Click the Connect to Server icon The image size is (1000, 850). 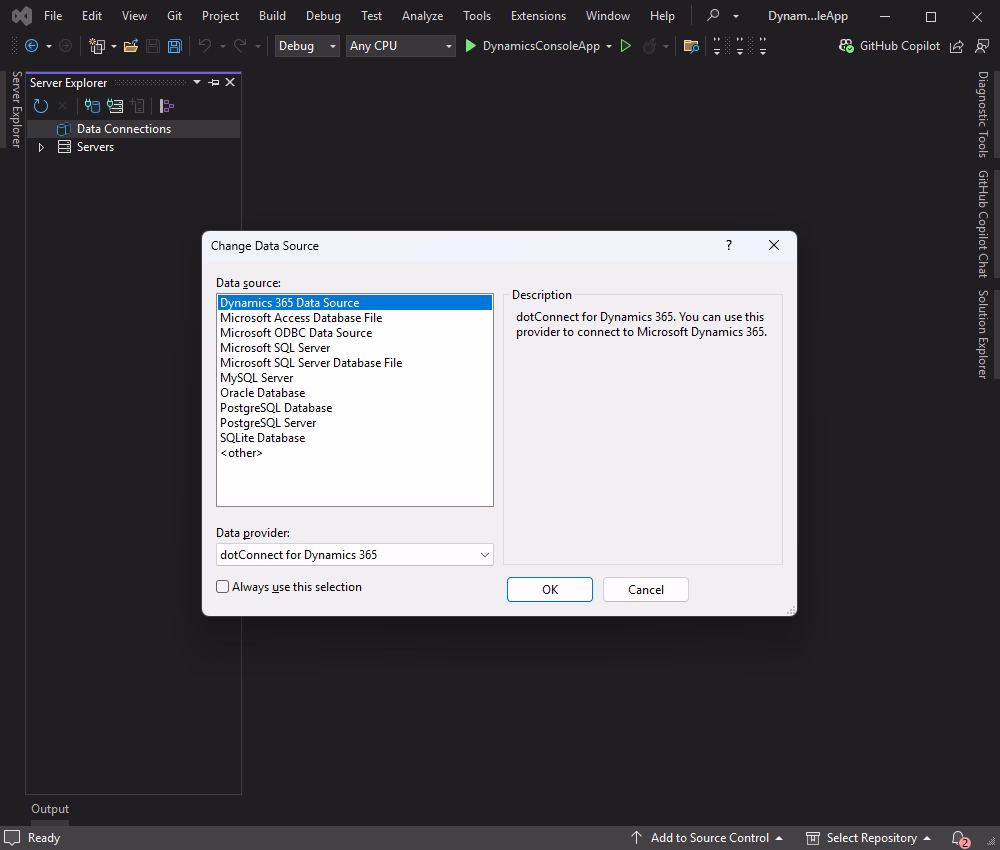click(x=115, y=106)
